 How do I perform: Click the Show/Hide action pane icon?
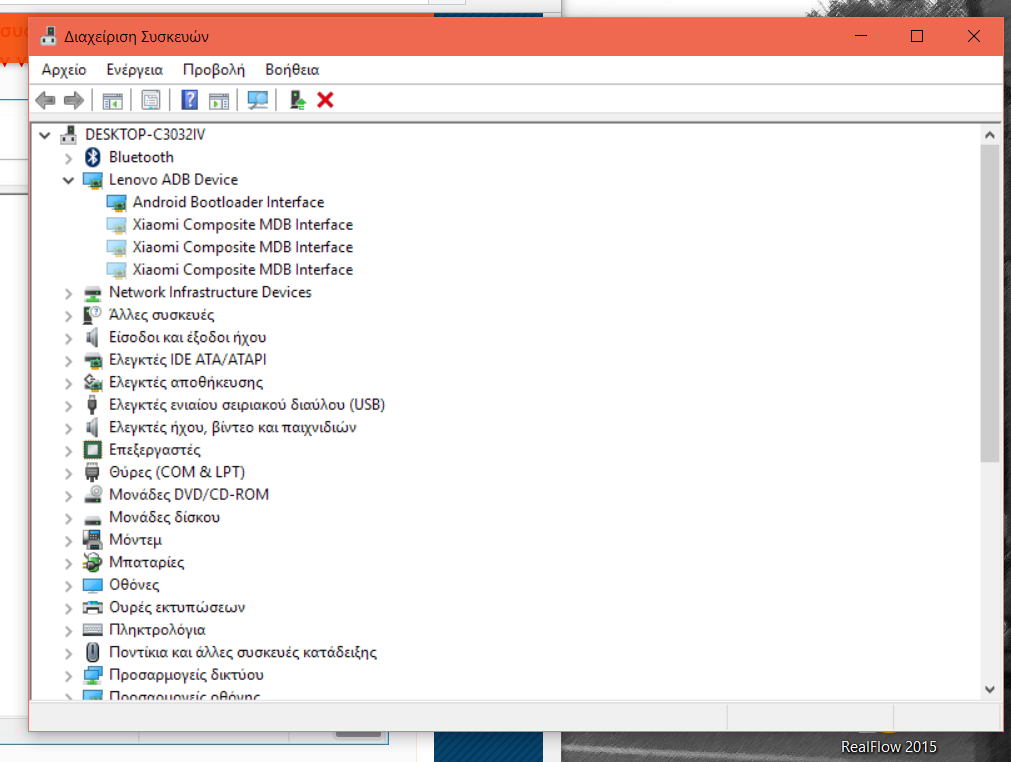(219, 100)
